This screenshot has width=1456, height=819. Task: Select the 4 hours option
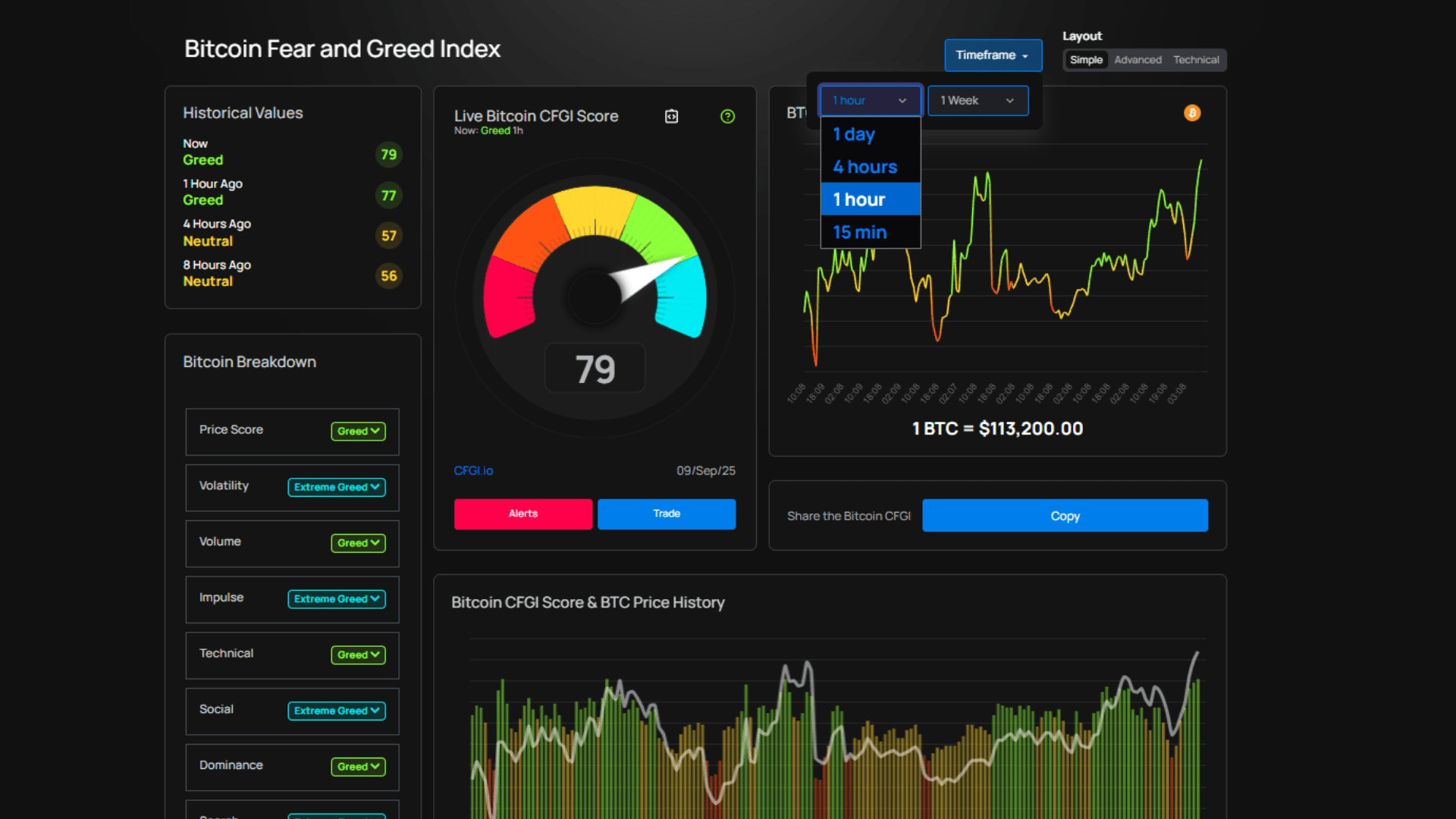coord(865,167)
